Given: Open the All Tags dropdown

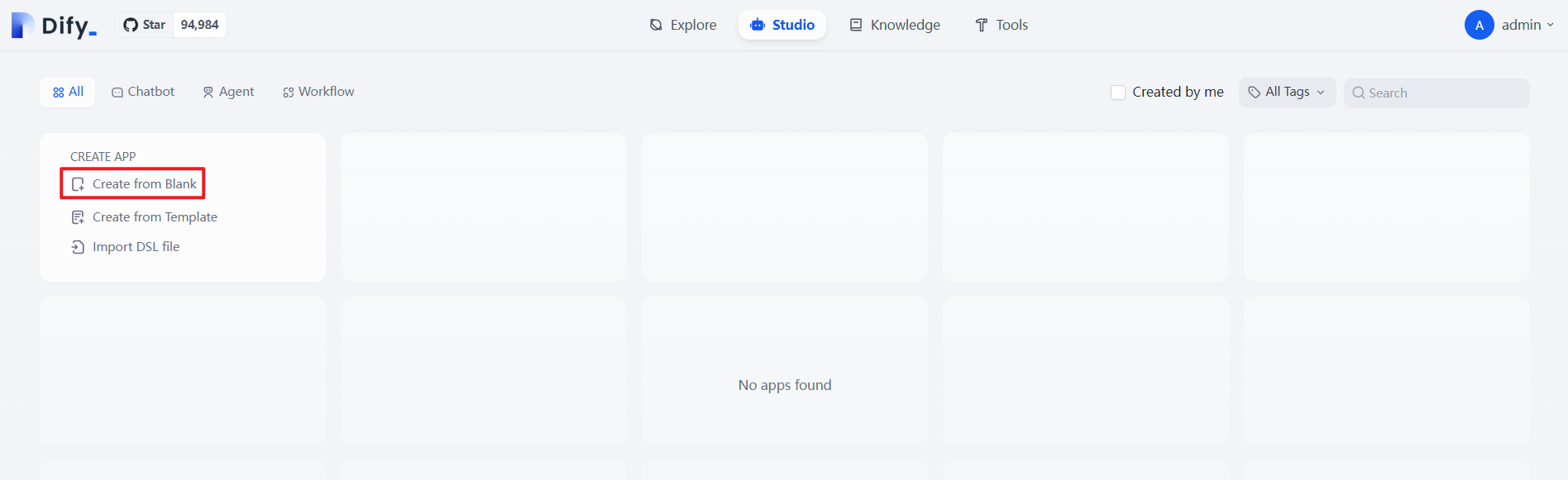Looking at the screenshot, I should (1287, 93).
